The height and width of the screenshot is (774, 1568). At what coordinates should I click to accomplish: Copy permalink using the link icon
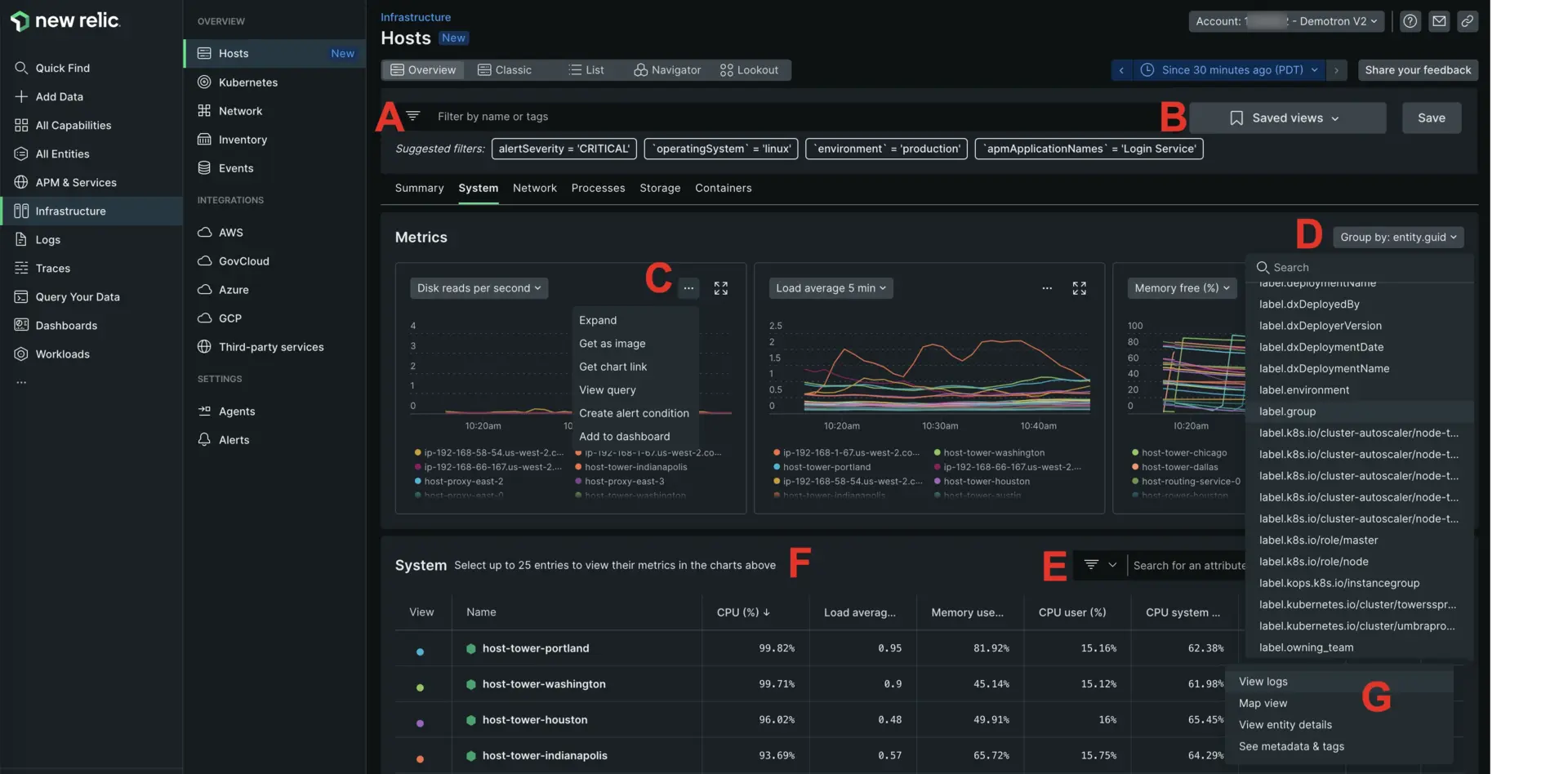1468,21
